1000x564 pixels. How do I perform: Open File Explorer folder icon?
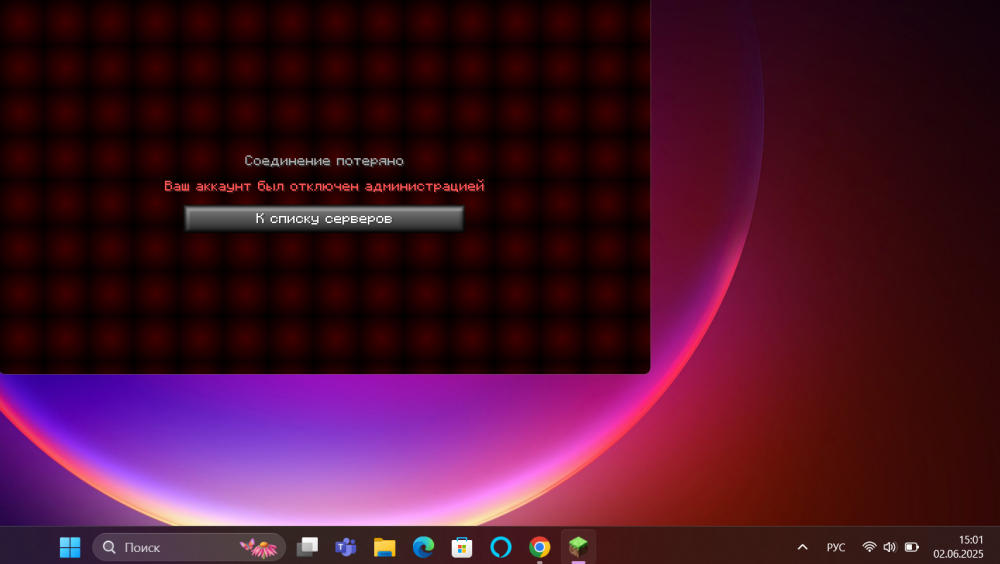[x=385, y=547]
